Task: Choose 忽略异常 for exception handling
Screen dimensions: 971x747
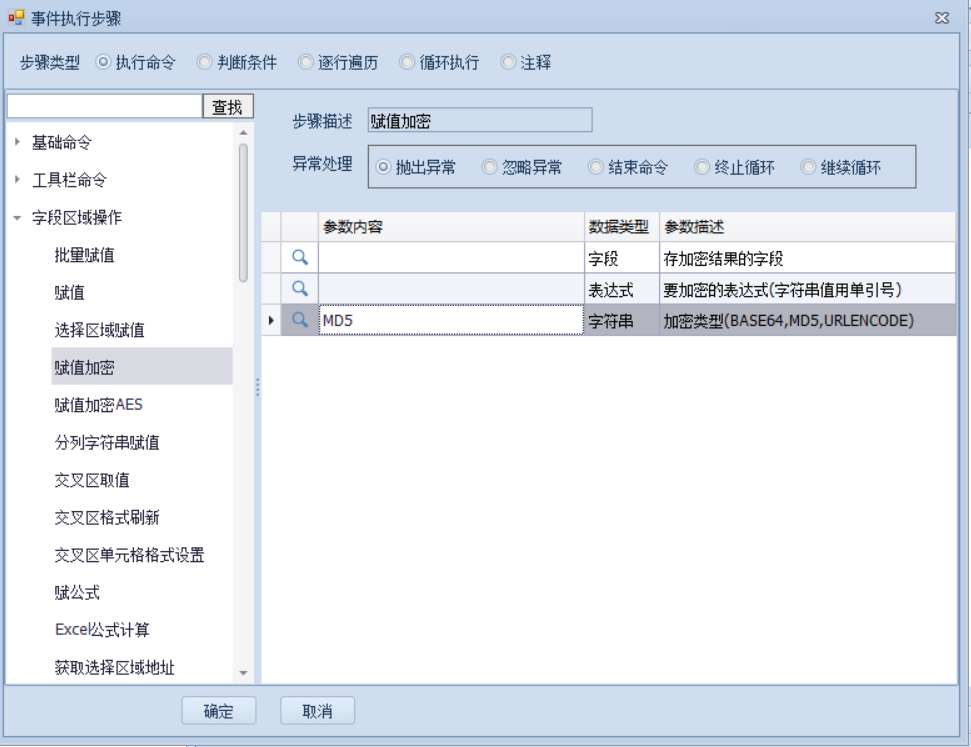Action: (x=489, y=168)
